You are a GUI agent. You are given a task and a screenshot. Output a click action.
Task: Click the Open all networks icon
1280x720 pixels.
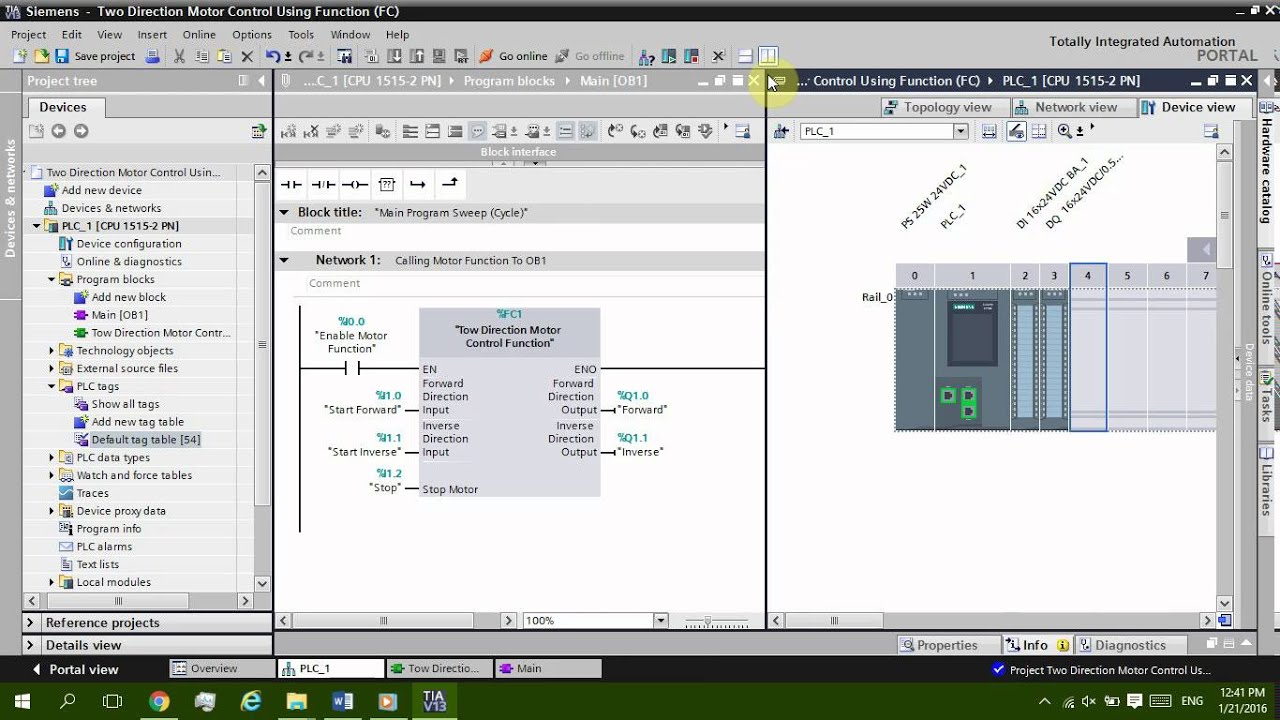pos(432,131)
